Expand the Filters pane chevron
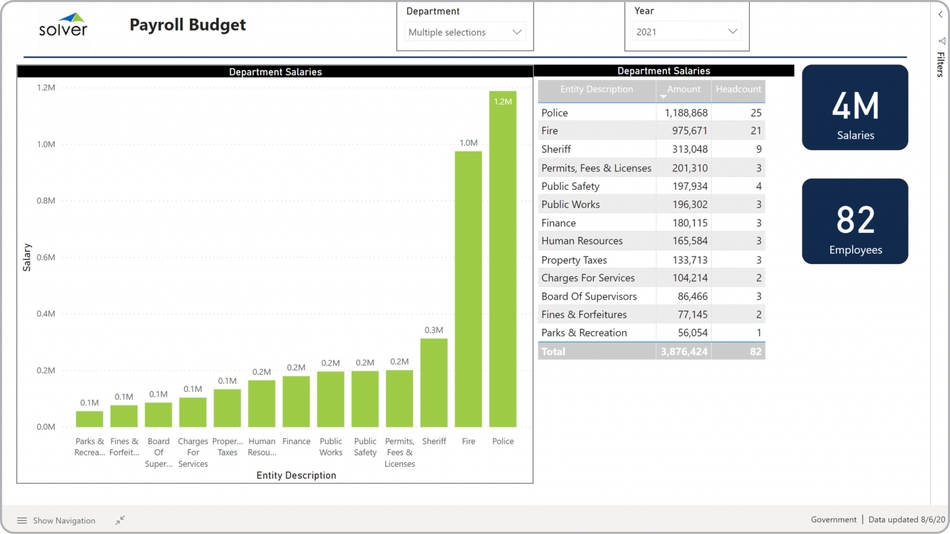Image resolution: width=950 pixels, height=534 pixels. coord(941,14)
